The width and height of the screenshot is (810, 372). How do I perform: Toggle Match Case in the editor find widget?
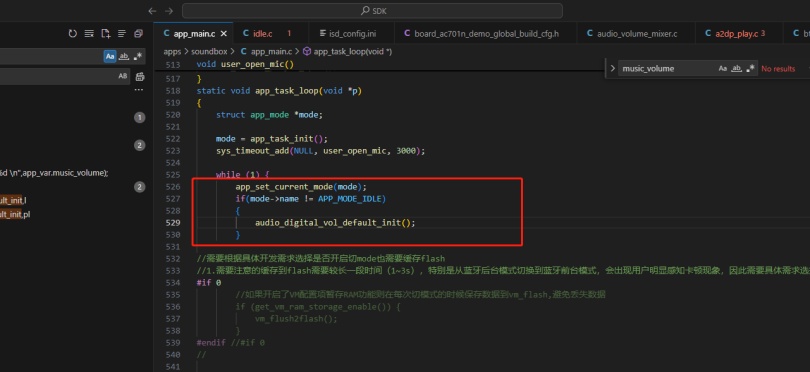coord(723,68)
